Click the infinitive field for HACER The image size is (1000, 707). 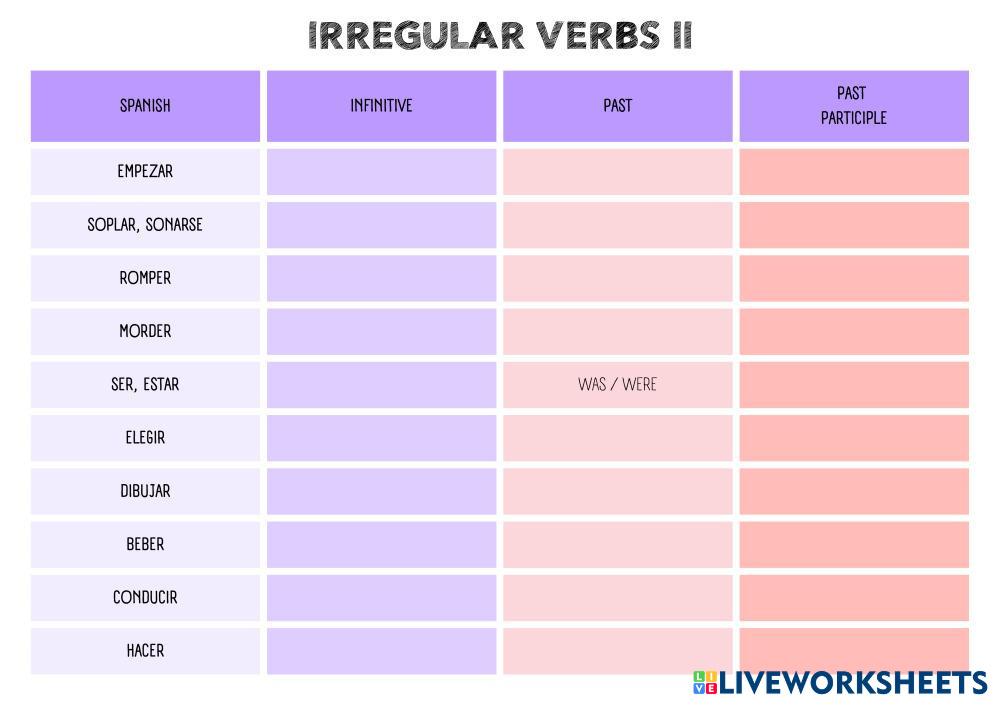(x=381, y=650)
